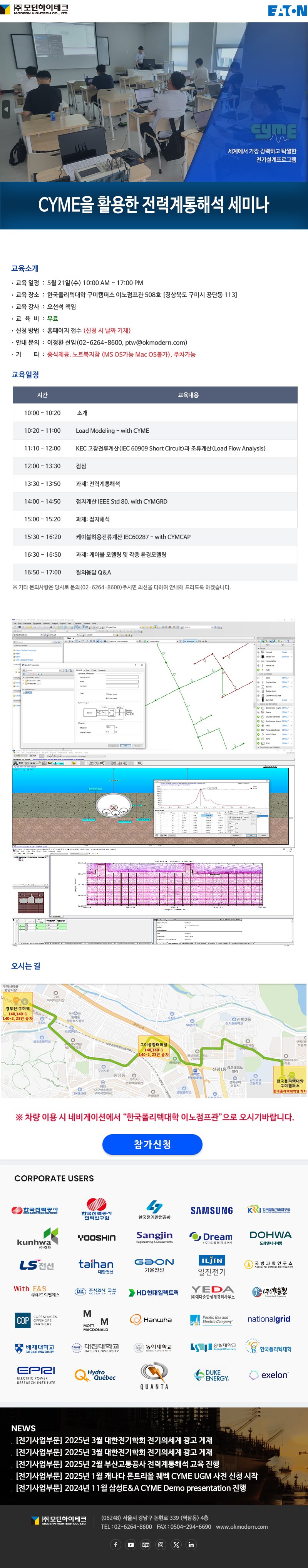Click the 한국폴리텍대학 logo under Corporate Users
308x1568 pixels.
[269, 1347]
